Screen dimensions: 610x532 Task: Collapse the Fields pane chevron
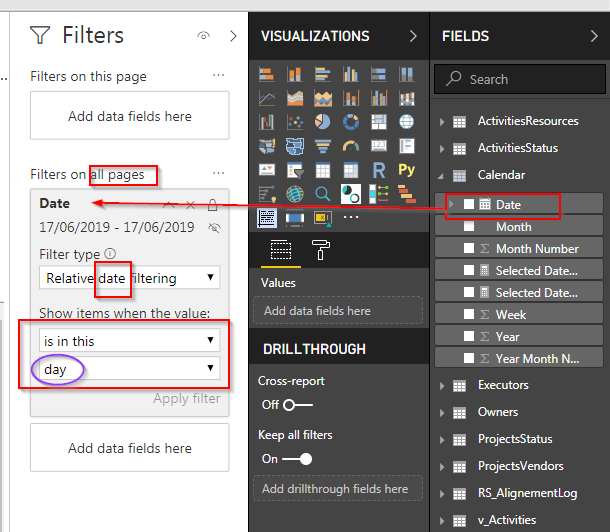594,36
